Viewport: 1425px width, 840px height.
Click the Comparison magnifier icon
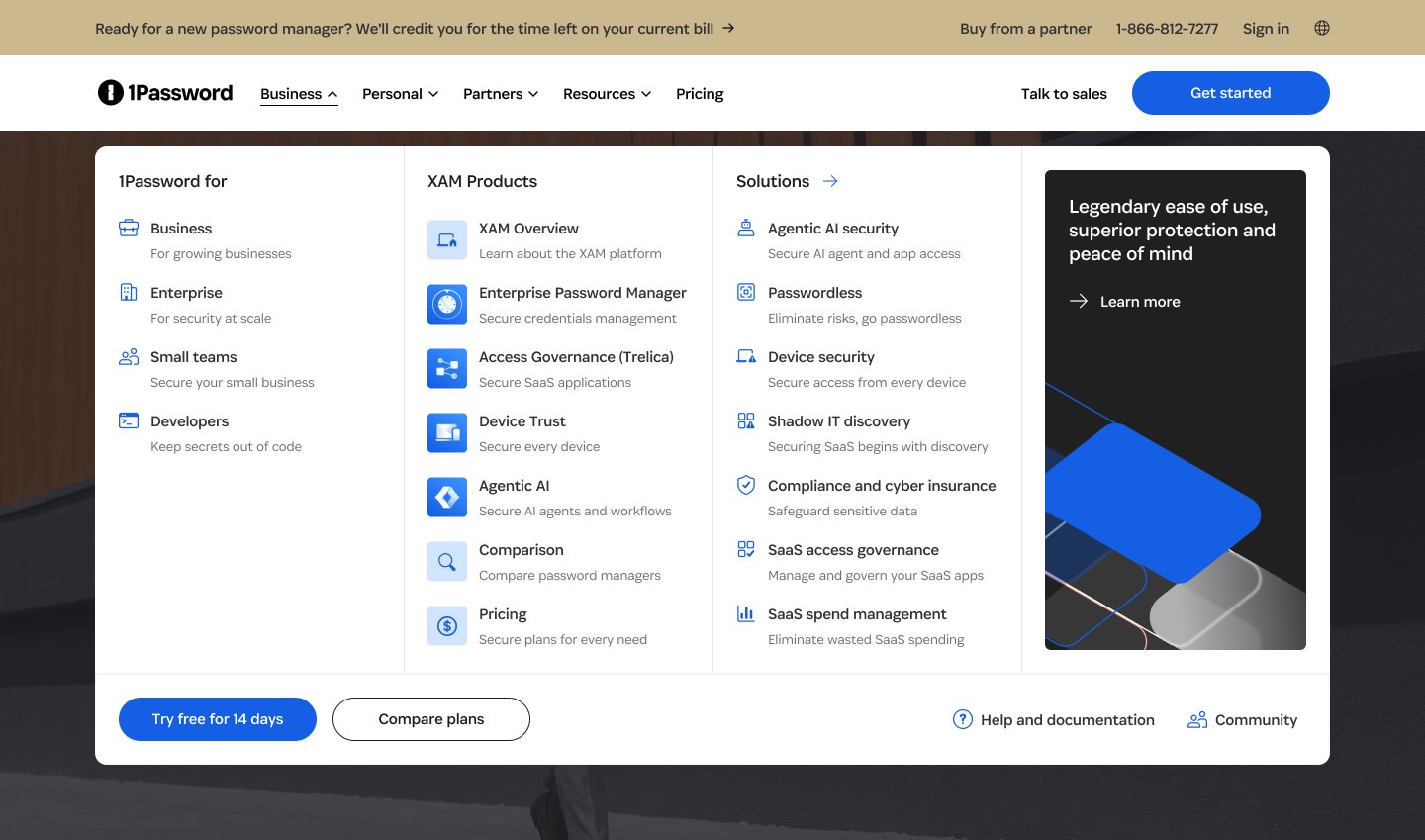point(447,562)
